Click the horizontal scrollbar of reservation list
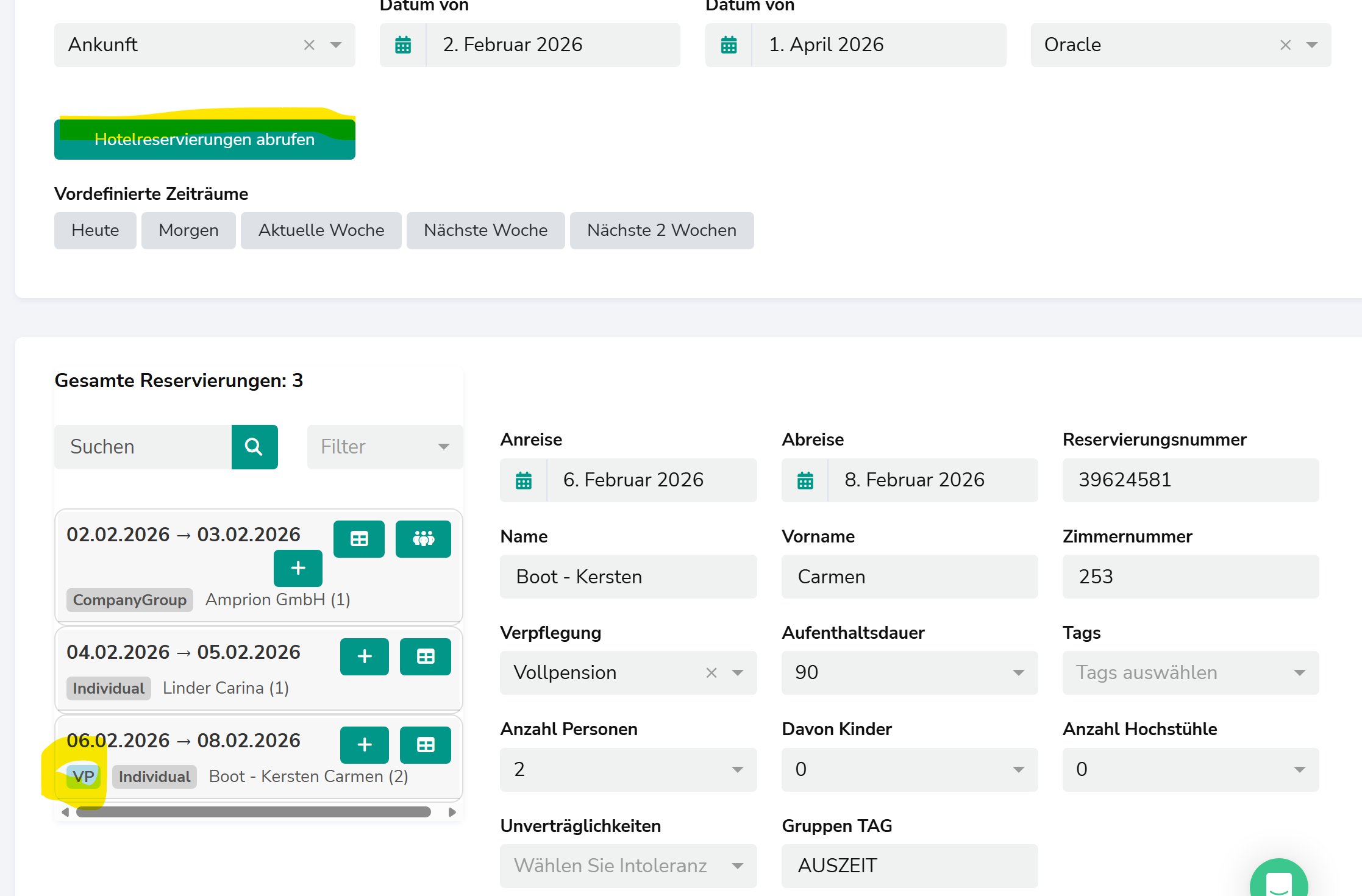This screenshot has width=1362, height=896. (x=254, y=812)
